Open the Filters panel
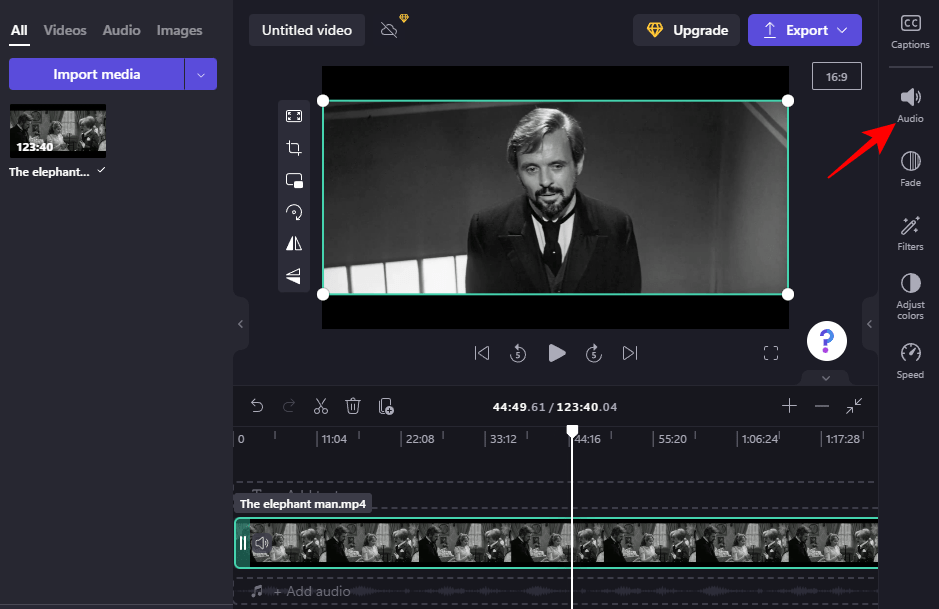The width and height of the screenshot is (939, 609). [x=909, y=232]
